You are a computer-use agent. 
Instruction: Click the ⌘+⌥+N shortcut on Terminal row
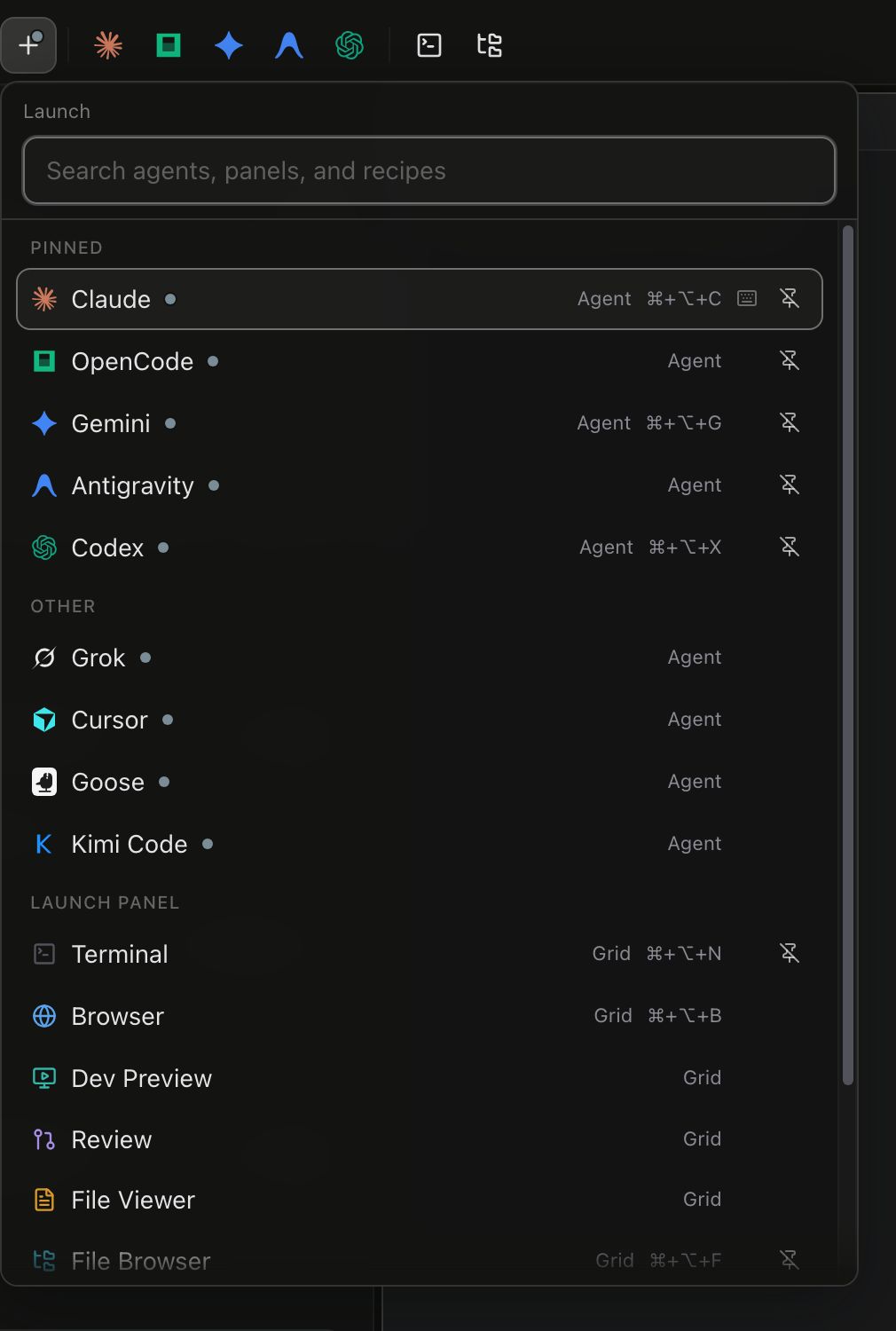coord(683,954)
